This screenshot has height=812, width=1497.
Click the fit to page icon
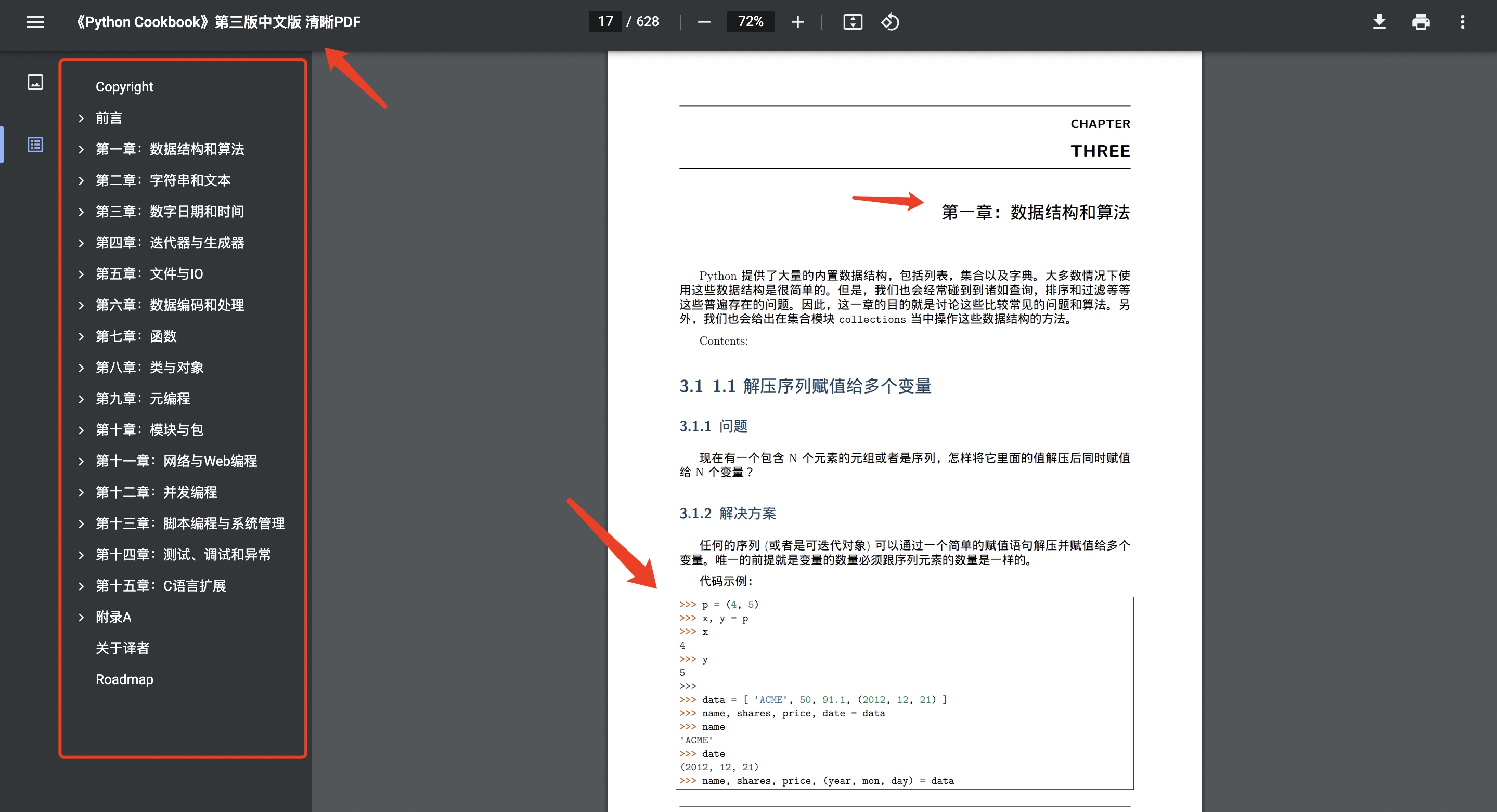coord(852,22)
